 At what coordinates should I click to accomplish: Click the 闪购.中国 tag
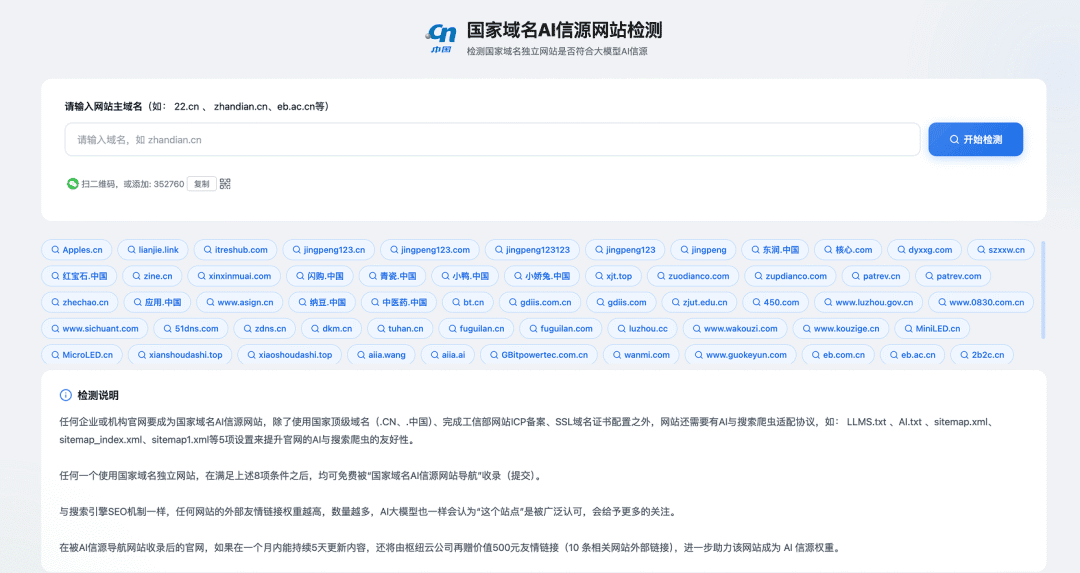320,276
